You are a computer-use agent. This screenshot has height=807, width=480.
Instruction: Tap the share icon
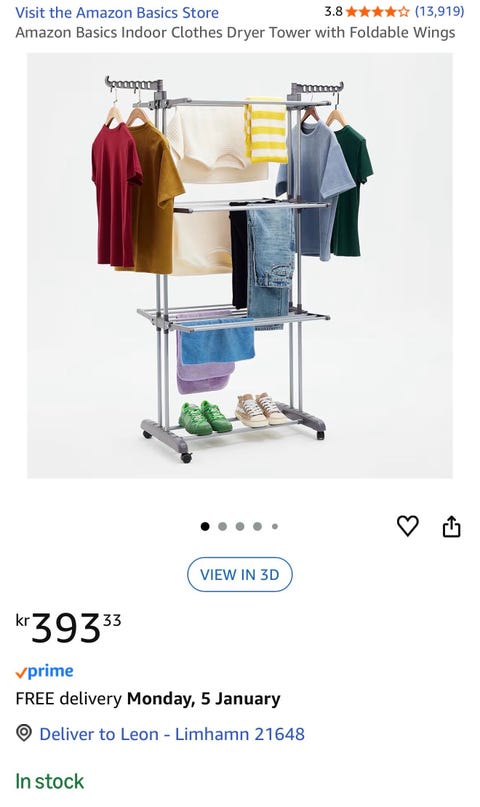pos(451,526)
